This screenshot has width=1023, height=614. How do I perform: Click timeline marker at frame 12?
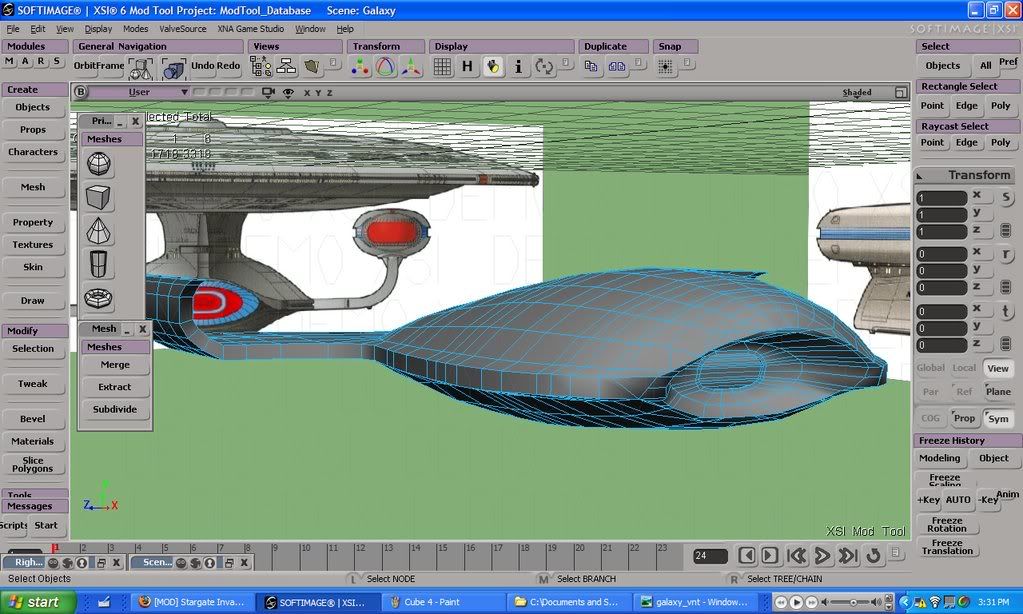click(x=360, y=548)
